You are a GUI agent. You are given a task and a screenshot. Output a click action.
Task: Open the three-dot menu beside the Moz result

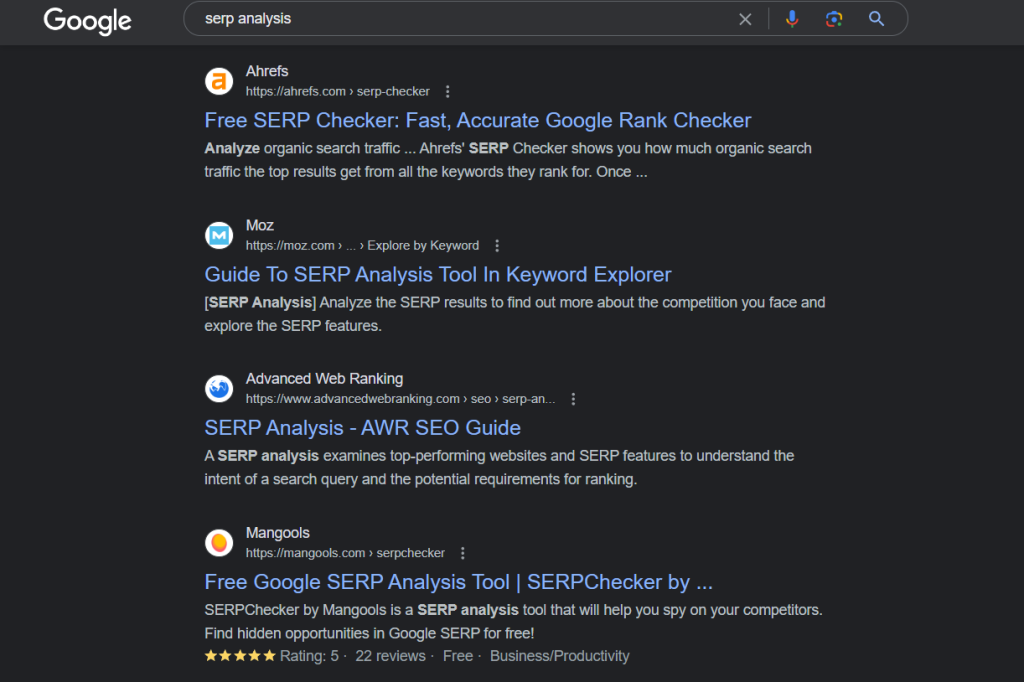tap(496, 244)
